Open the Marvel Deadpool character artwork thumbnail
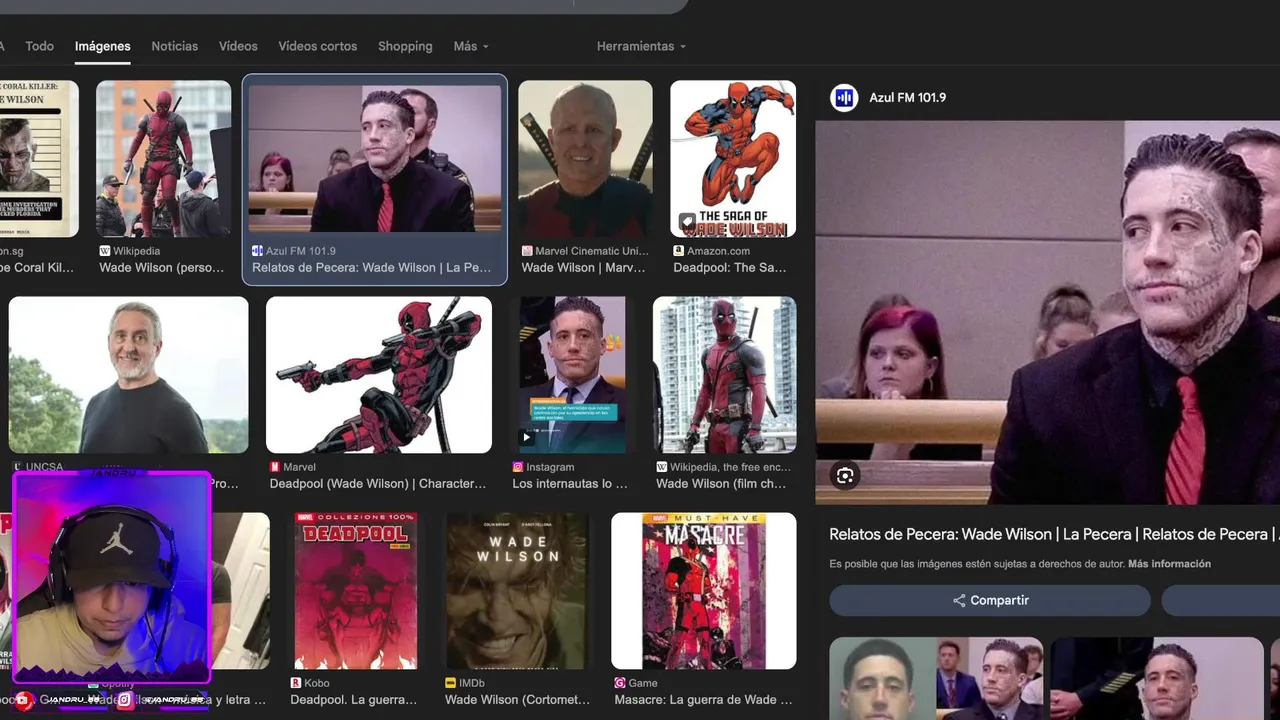Image resolution: width=1280 pixels, height=720 pixels. pos(379,375)
